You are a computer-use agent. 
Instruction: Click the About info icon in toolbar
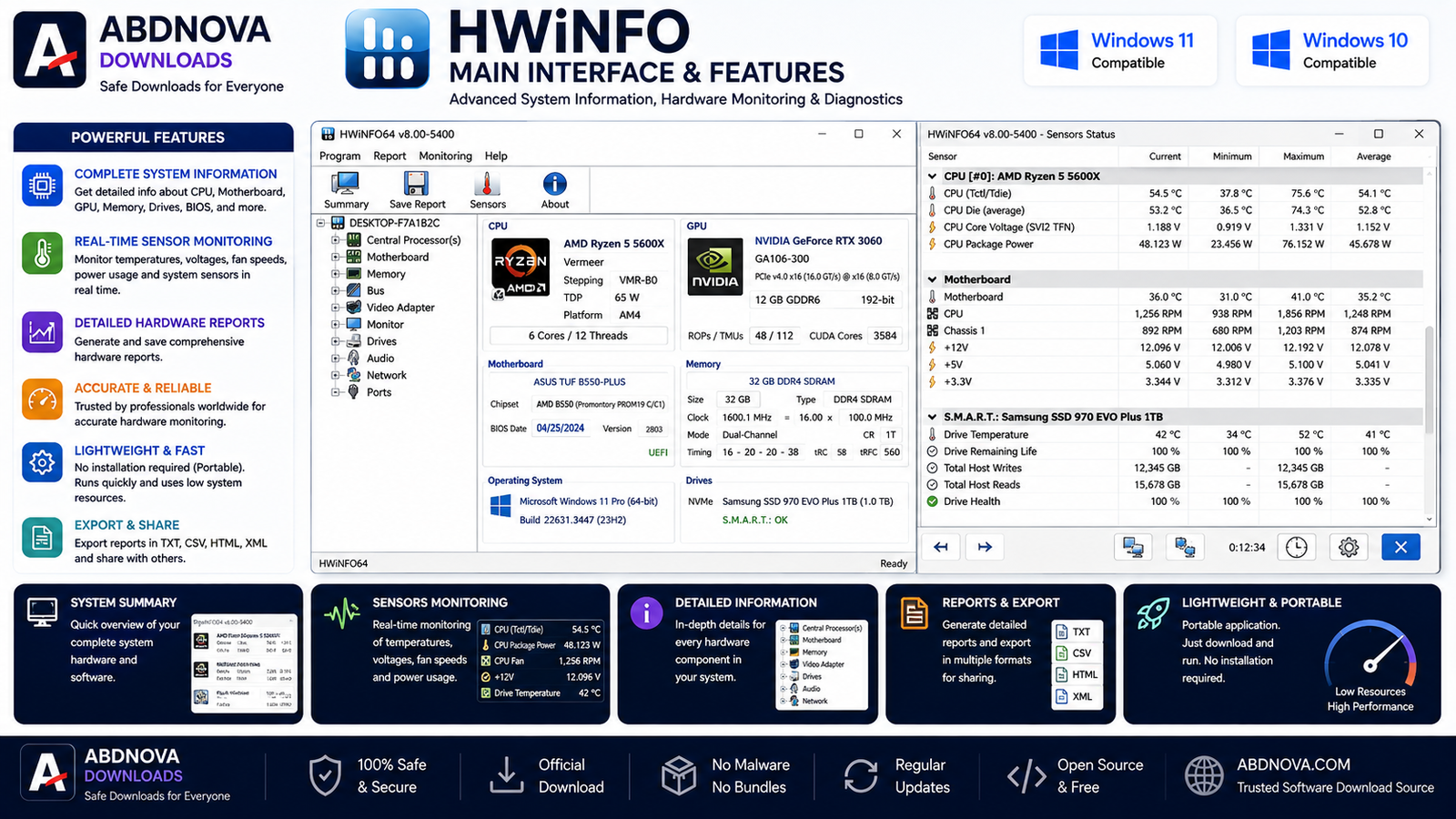[x=554, y=184]
